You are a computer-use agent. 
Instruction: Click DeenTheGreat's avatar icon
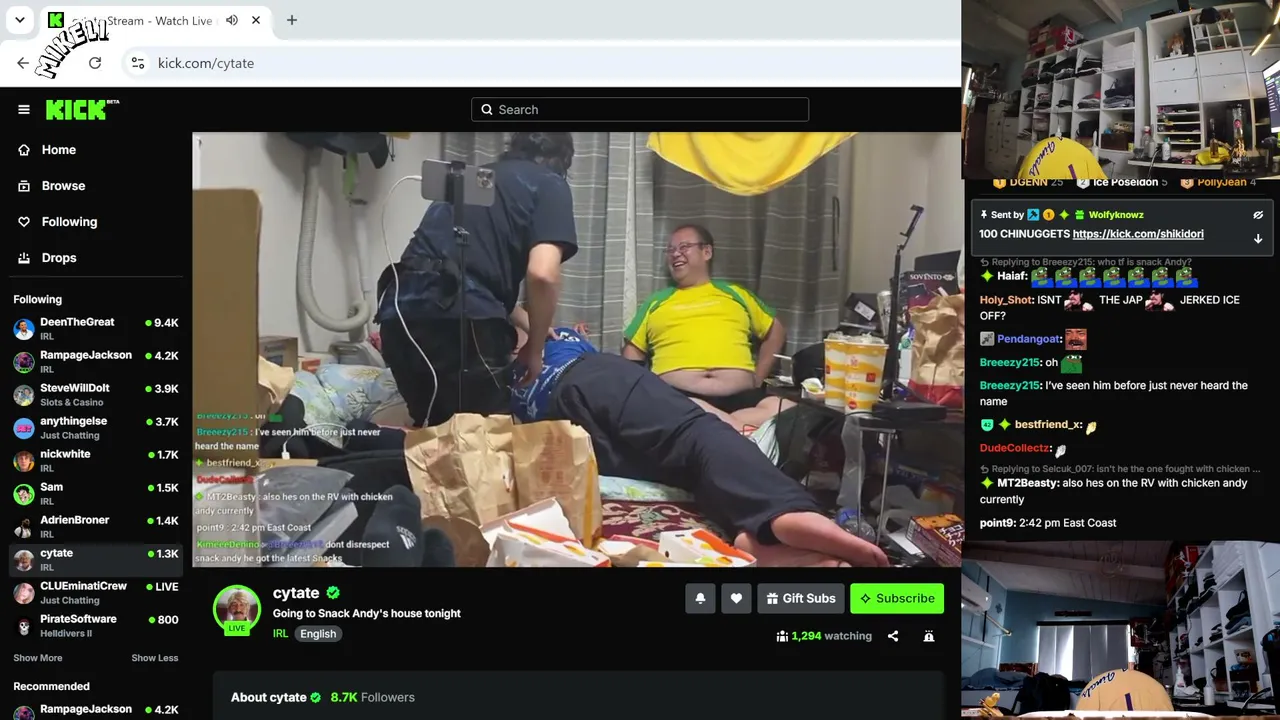[24, 329]
